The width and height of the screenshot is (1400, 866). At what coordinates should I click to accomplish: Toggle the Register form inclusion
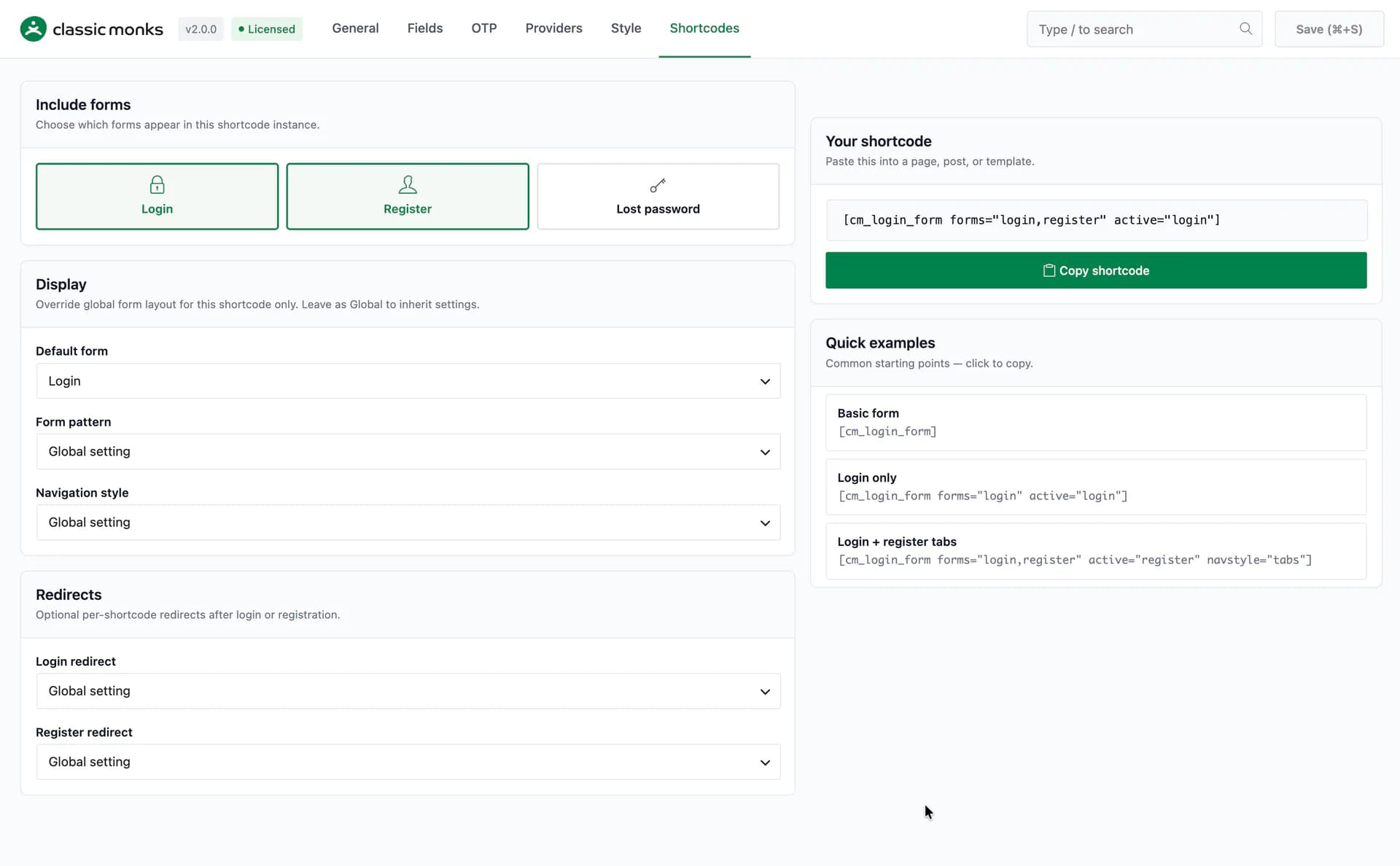click(408, 196)
